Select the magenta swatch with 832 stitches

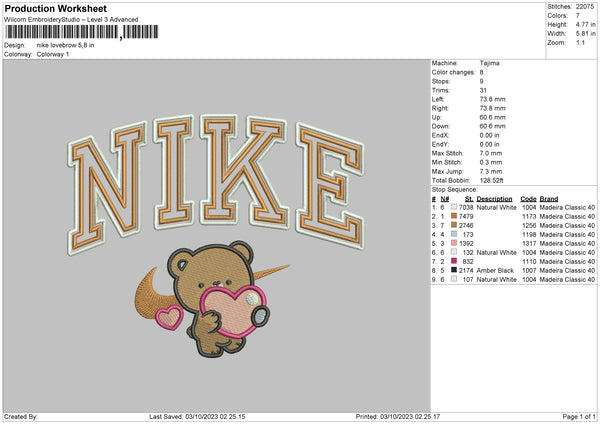454,261
